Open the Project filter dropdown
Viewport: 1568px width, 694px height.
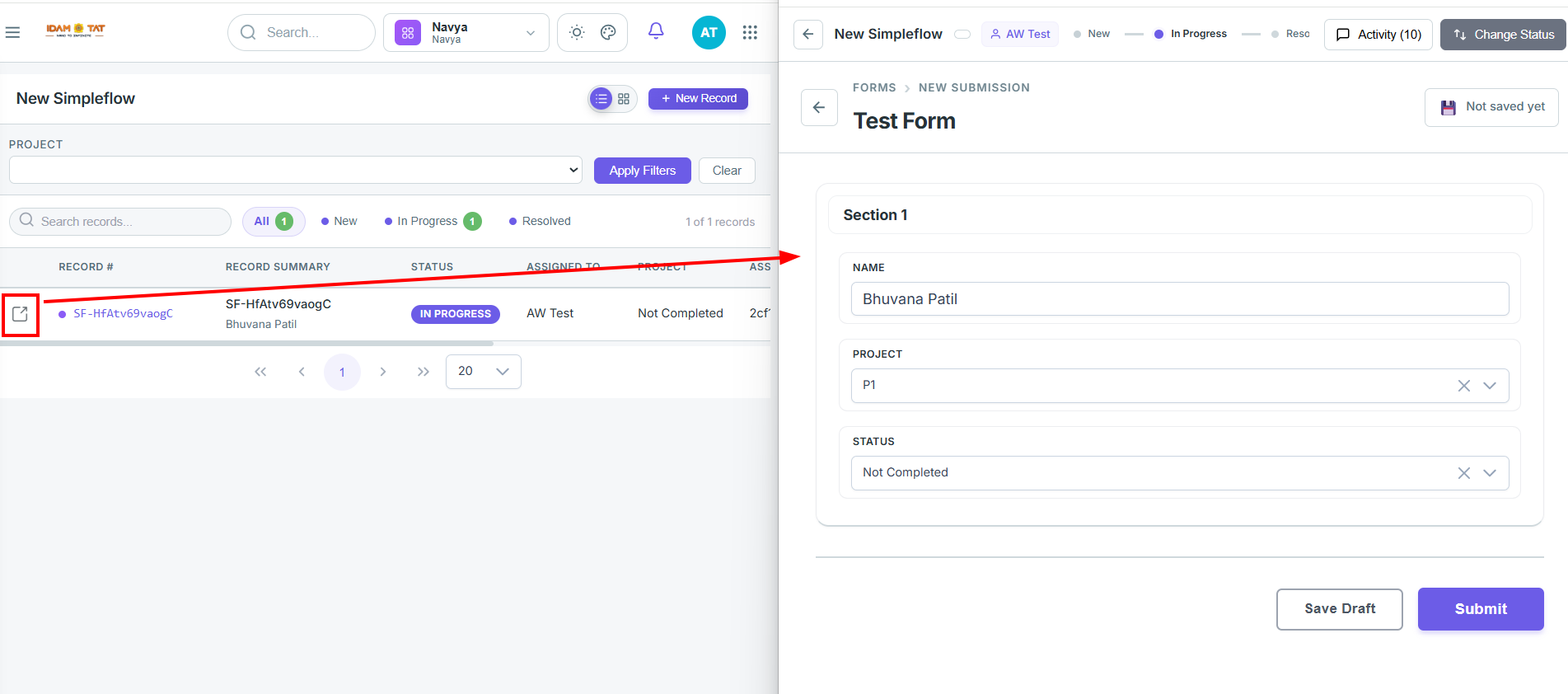tap(296, 170)
